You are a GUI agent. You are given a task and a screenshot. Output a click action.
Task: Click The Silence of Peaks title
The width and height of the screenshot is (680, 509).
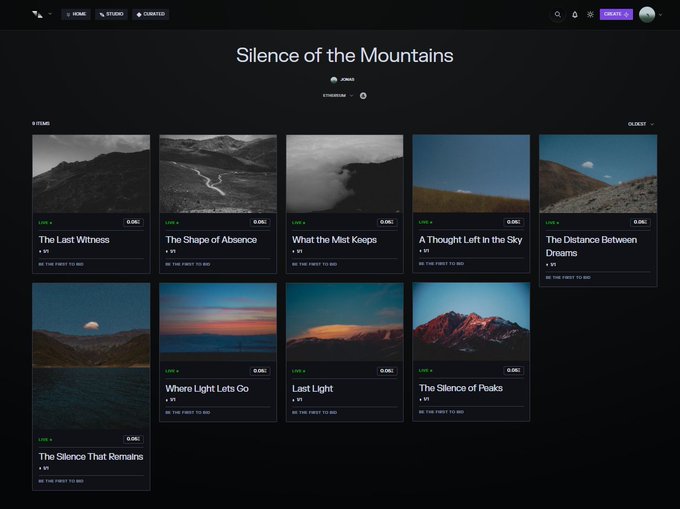pos(461,388)
